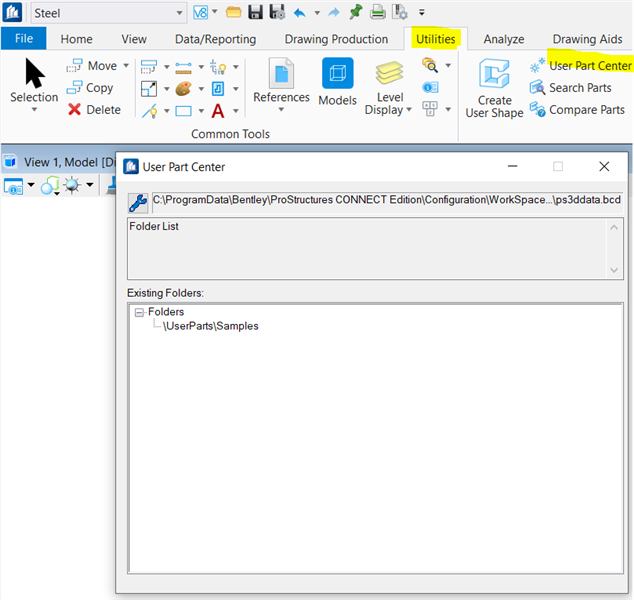Open User Part Center from the ribbon

(x=580, y=65)
